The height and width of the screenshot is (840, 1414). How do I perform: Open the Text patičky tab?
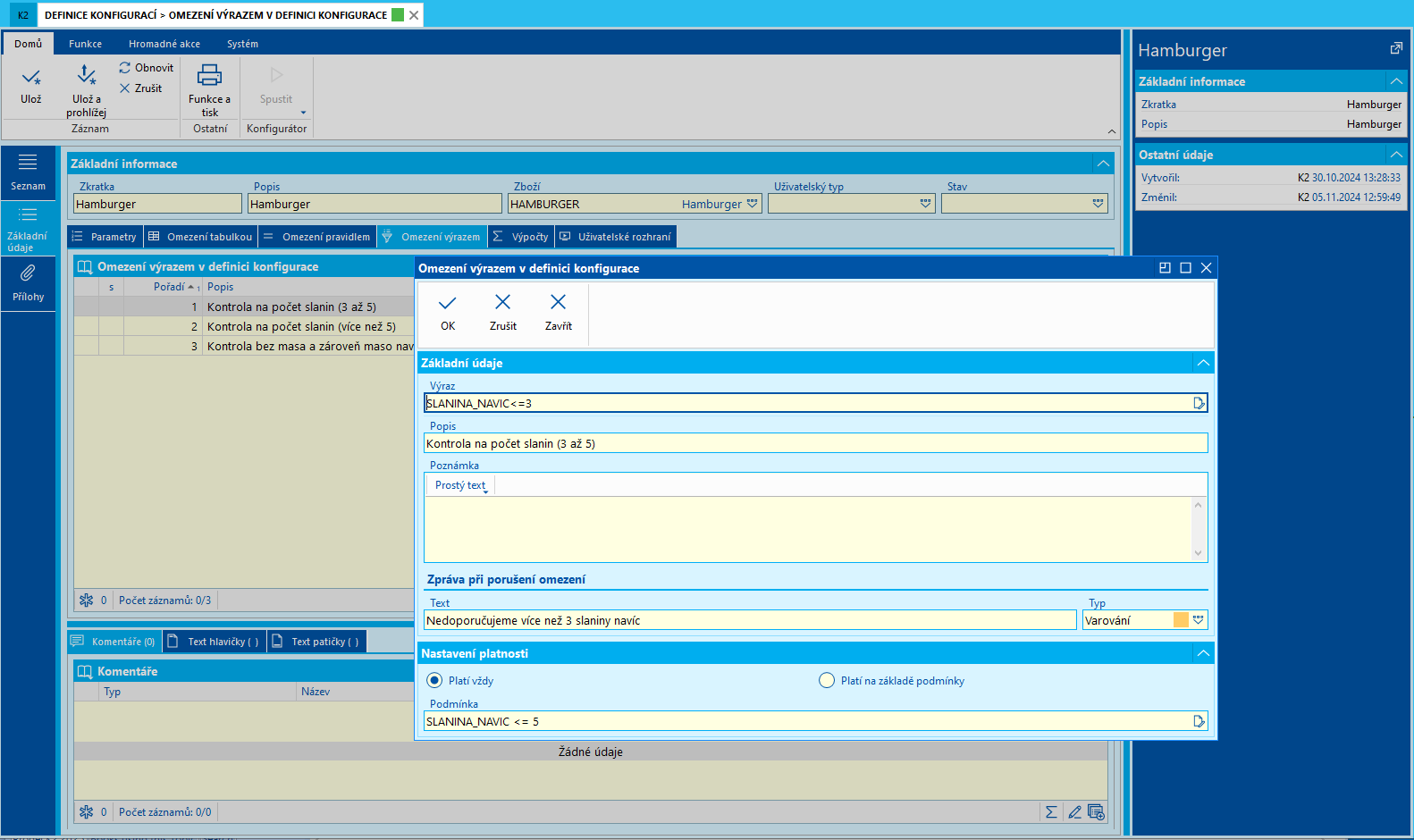click(x=317, y=642)
